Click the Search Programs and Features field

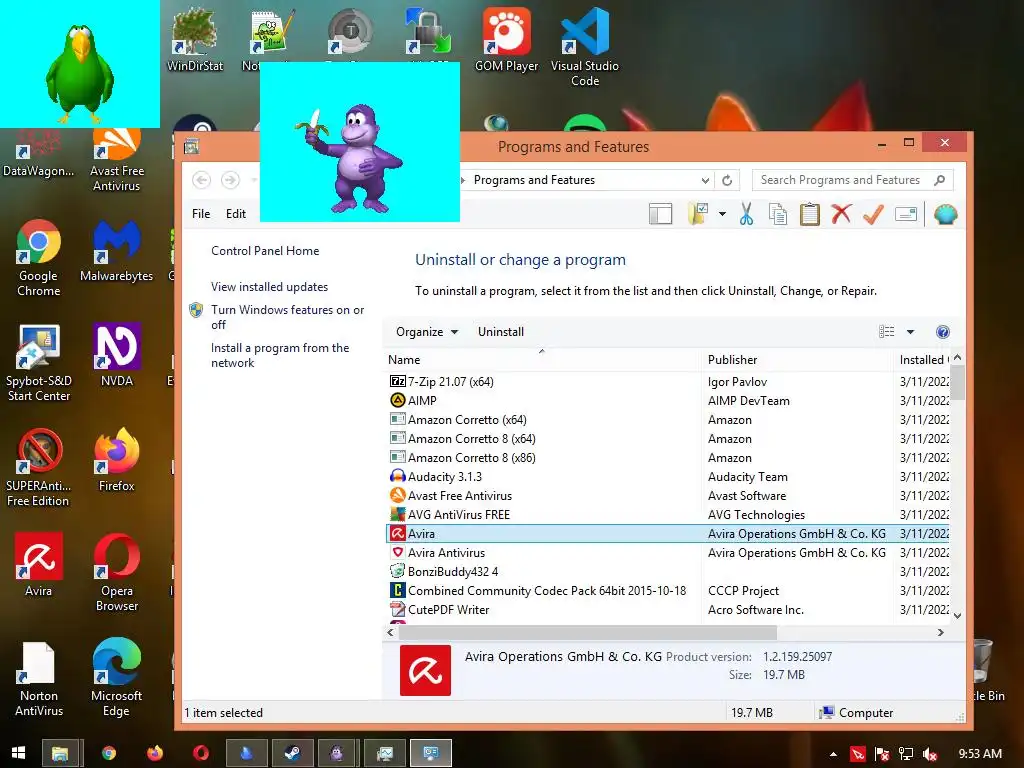click(x=852, y=180)
